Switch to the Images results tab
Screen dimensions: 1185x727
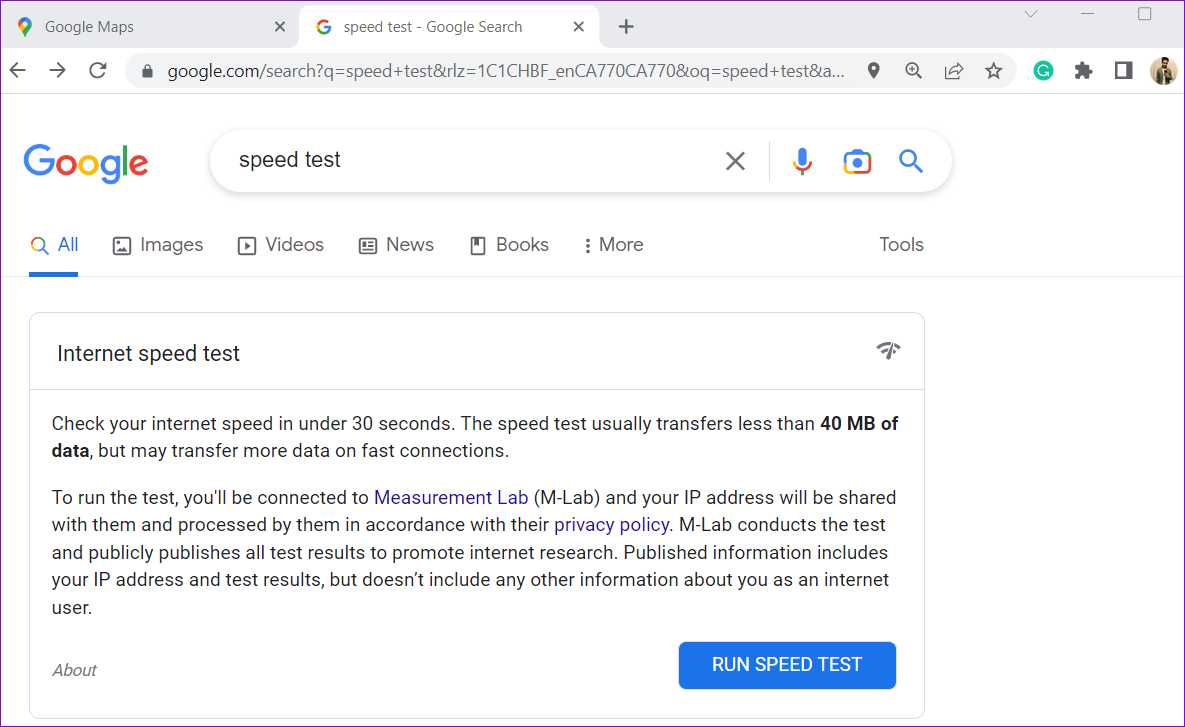158,245
